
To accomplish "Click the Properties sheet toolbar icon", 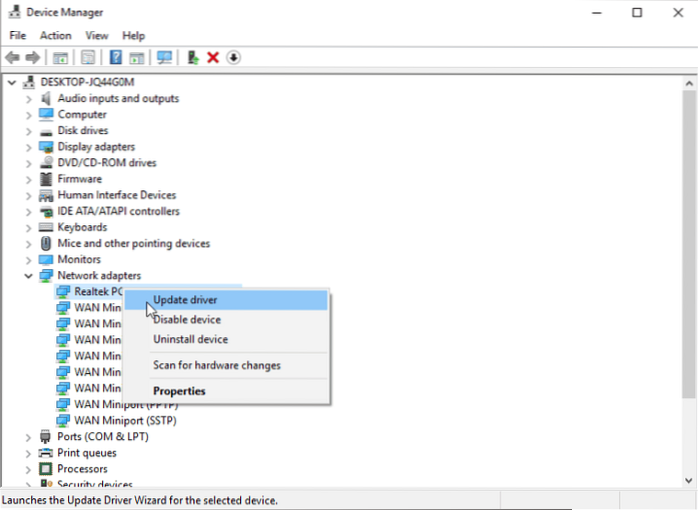I will tap(88, 58).
